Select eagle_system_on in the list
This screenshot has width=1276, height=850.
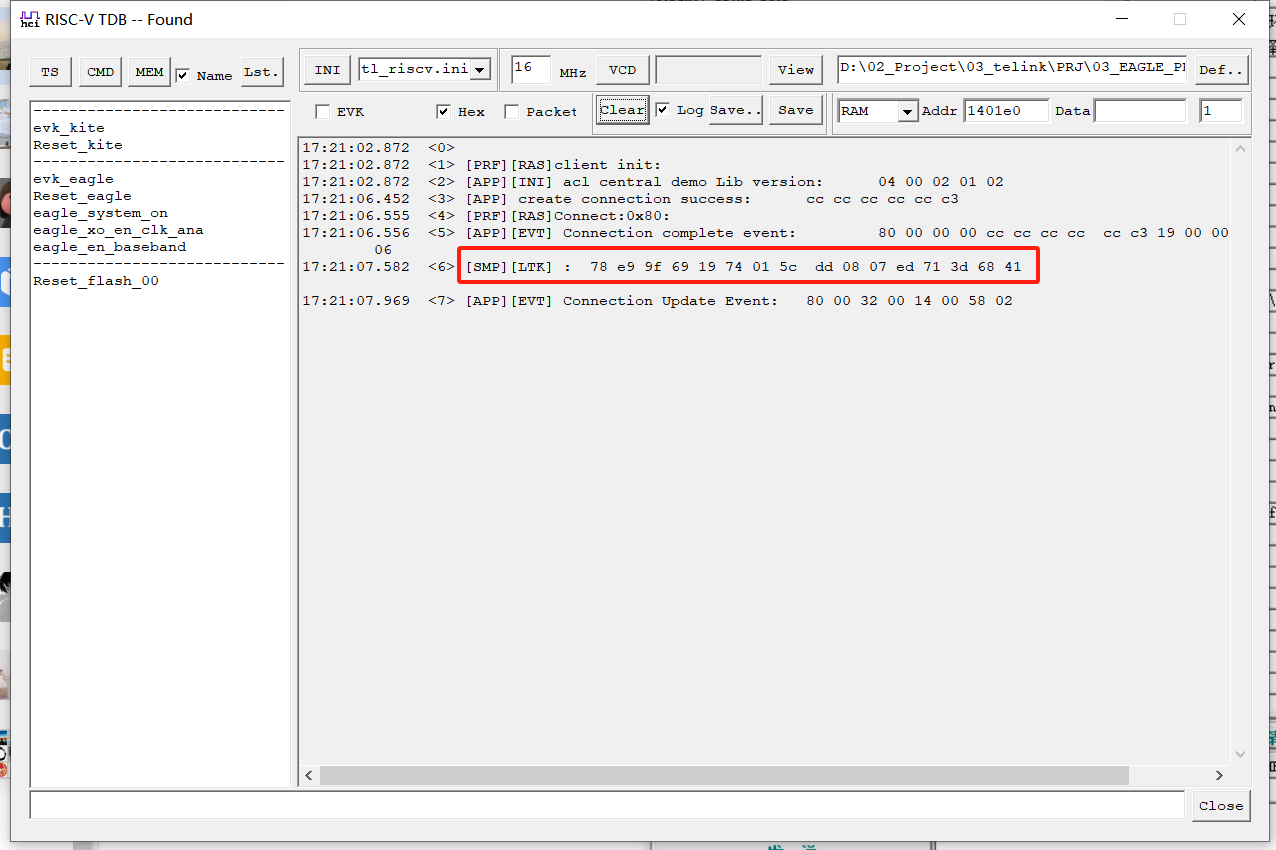(100, 213)
